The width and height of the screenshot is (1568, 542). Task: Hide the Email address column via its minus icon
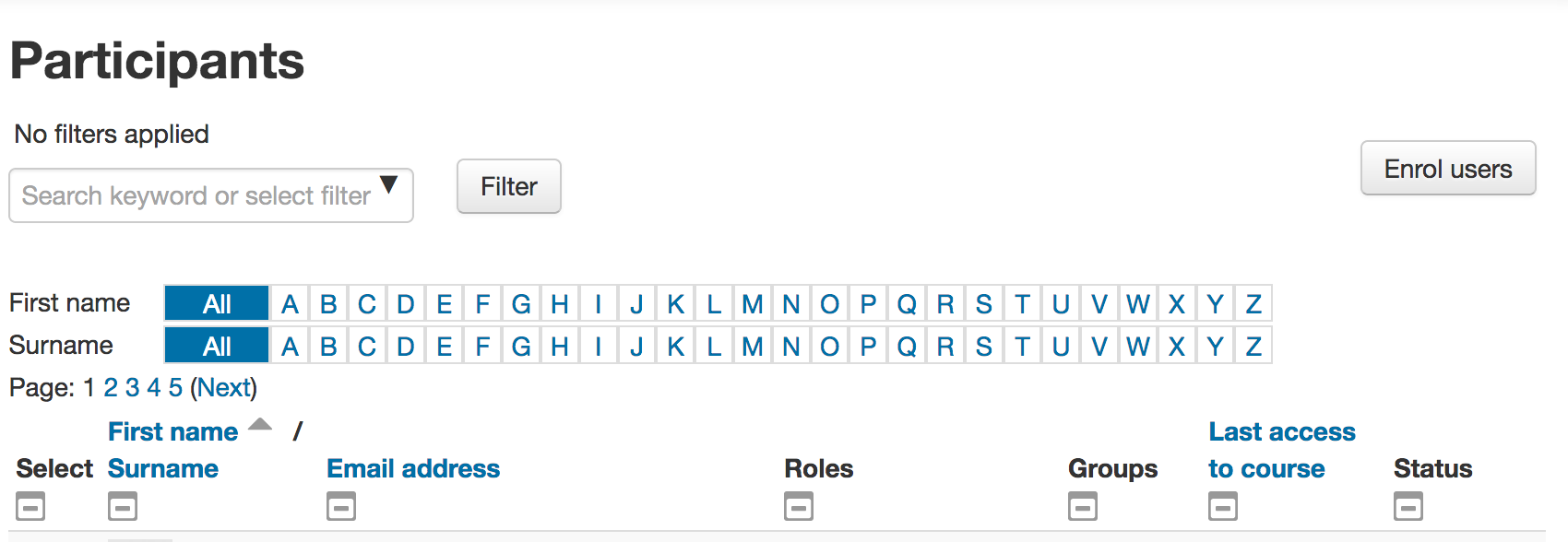[341, 506]
